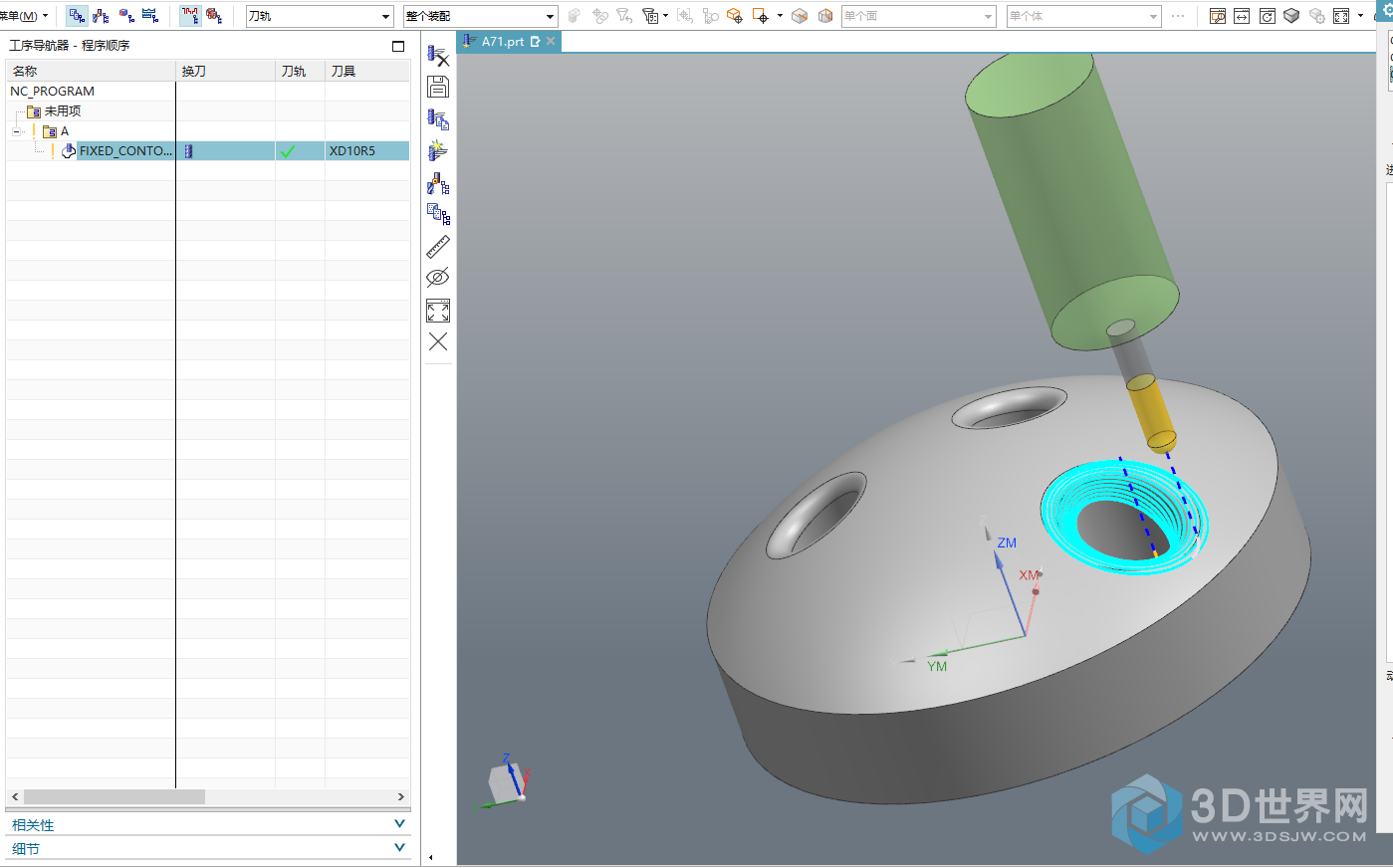Switch to Geometry view icon
Viewport: 1393px width, 868px height.
point(125,16)
